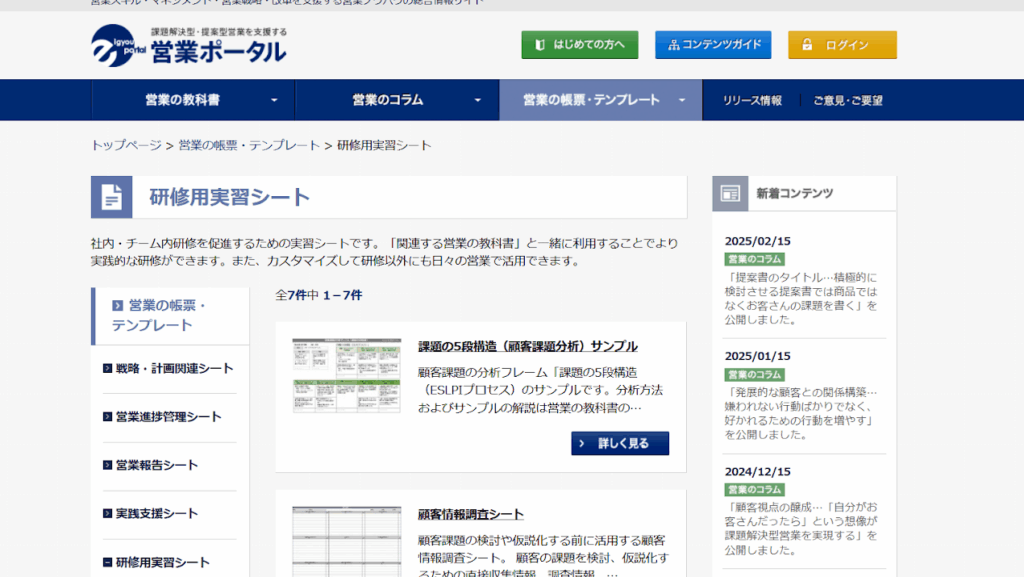The height and width of the screenshot is (577, 1024).
Task: Open リリース情報 in the navigation bar
Action: 752,100
